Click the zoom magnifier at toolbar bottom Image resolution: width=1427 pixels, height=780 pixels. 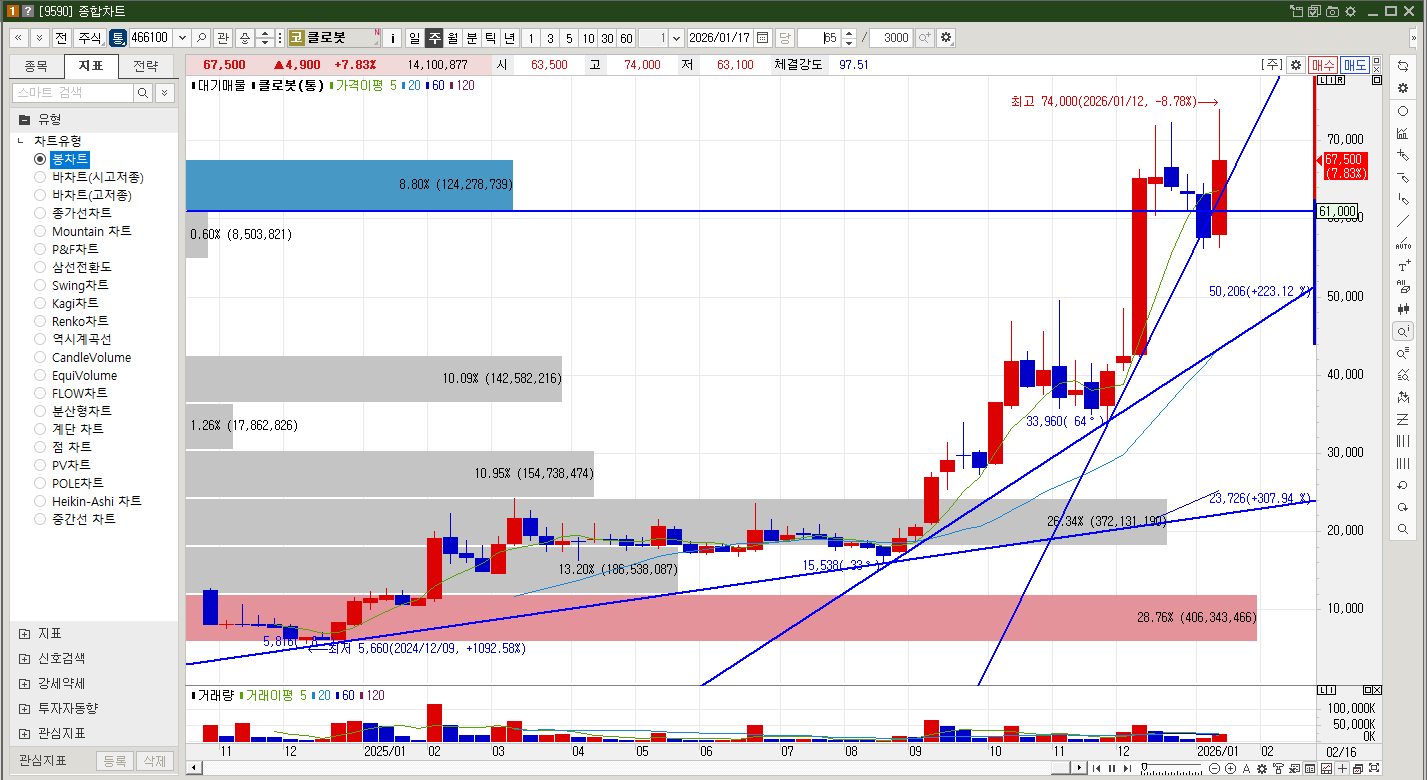pyautogui.click(x=1403, y=529)
